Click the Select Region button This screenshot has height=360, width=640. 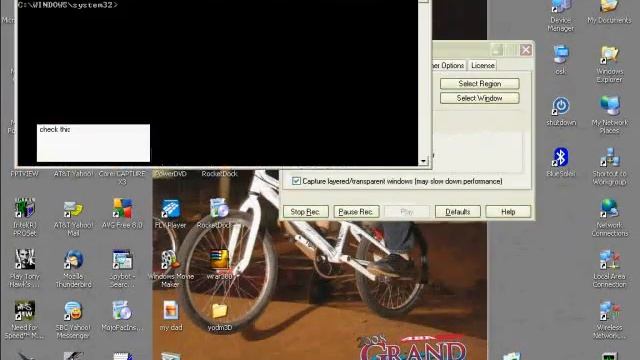click(480, 84)
